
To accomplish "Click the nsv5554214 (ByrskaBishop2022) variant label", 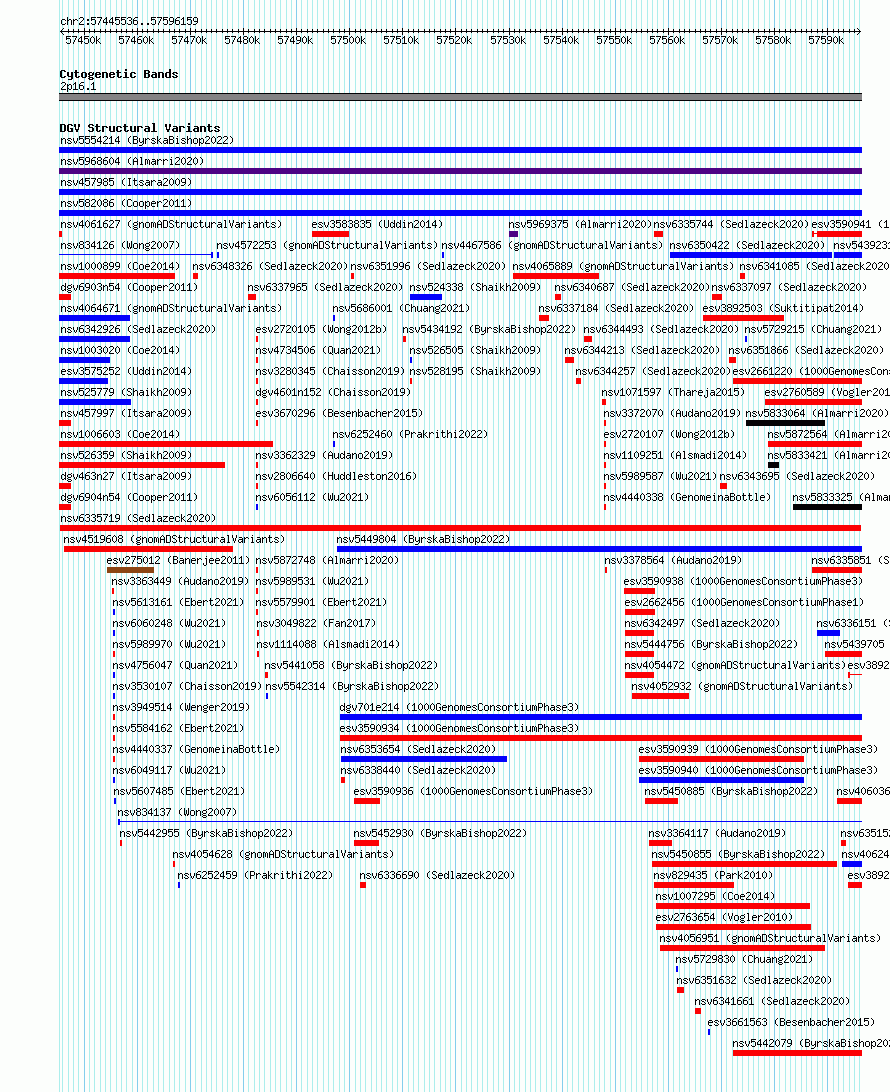I will pos(147,140).
